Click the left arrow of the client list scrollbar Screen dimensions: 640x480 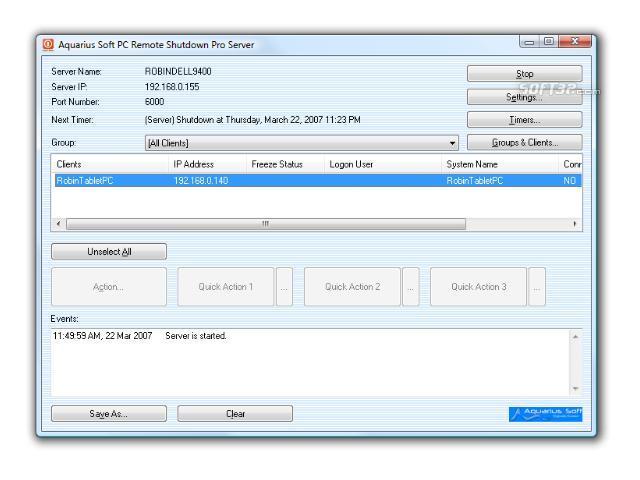pos(59,224)
